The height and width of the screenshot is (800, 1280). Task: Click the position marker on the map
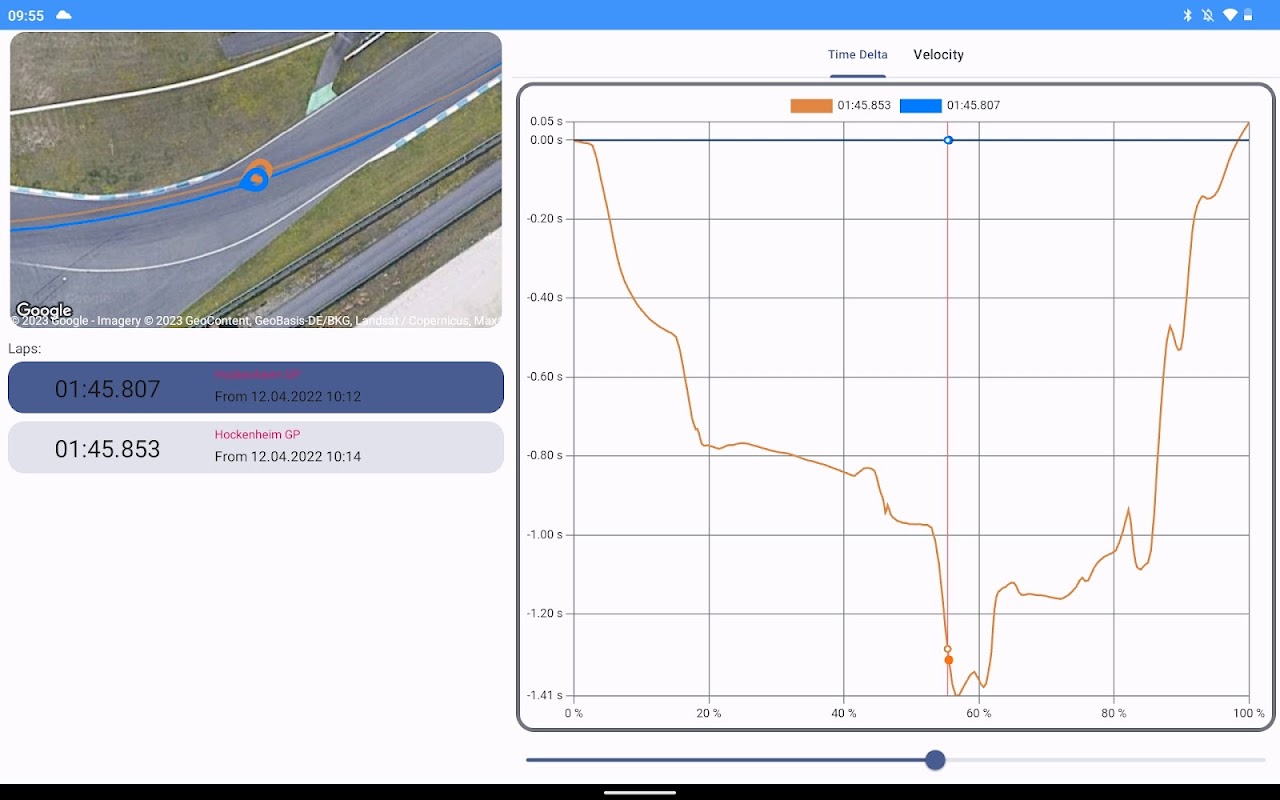[x=257, y=178]
